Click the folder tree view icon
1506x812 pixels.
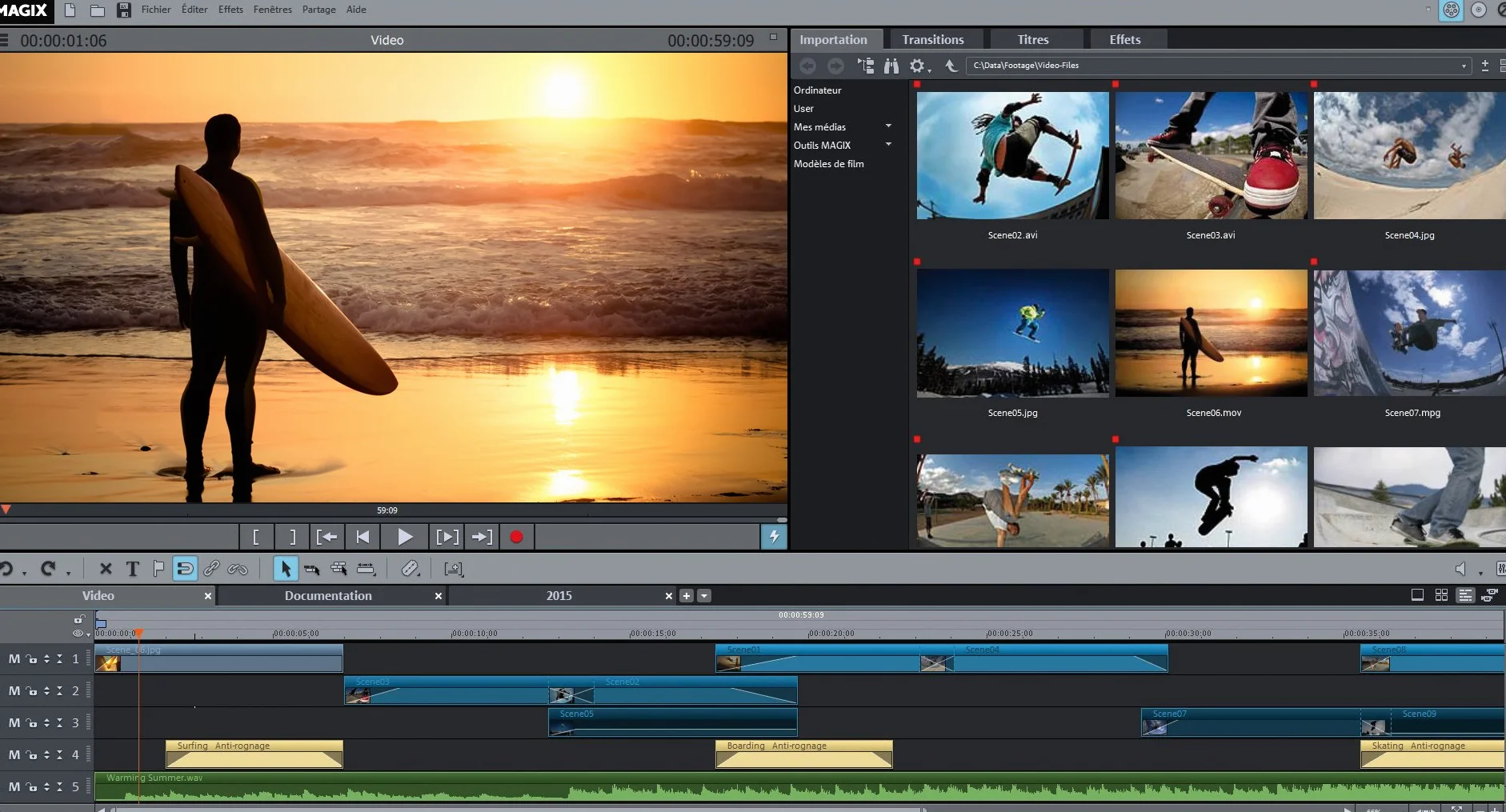865,66
